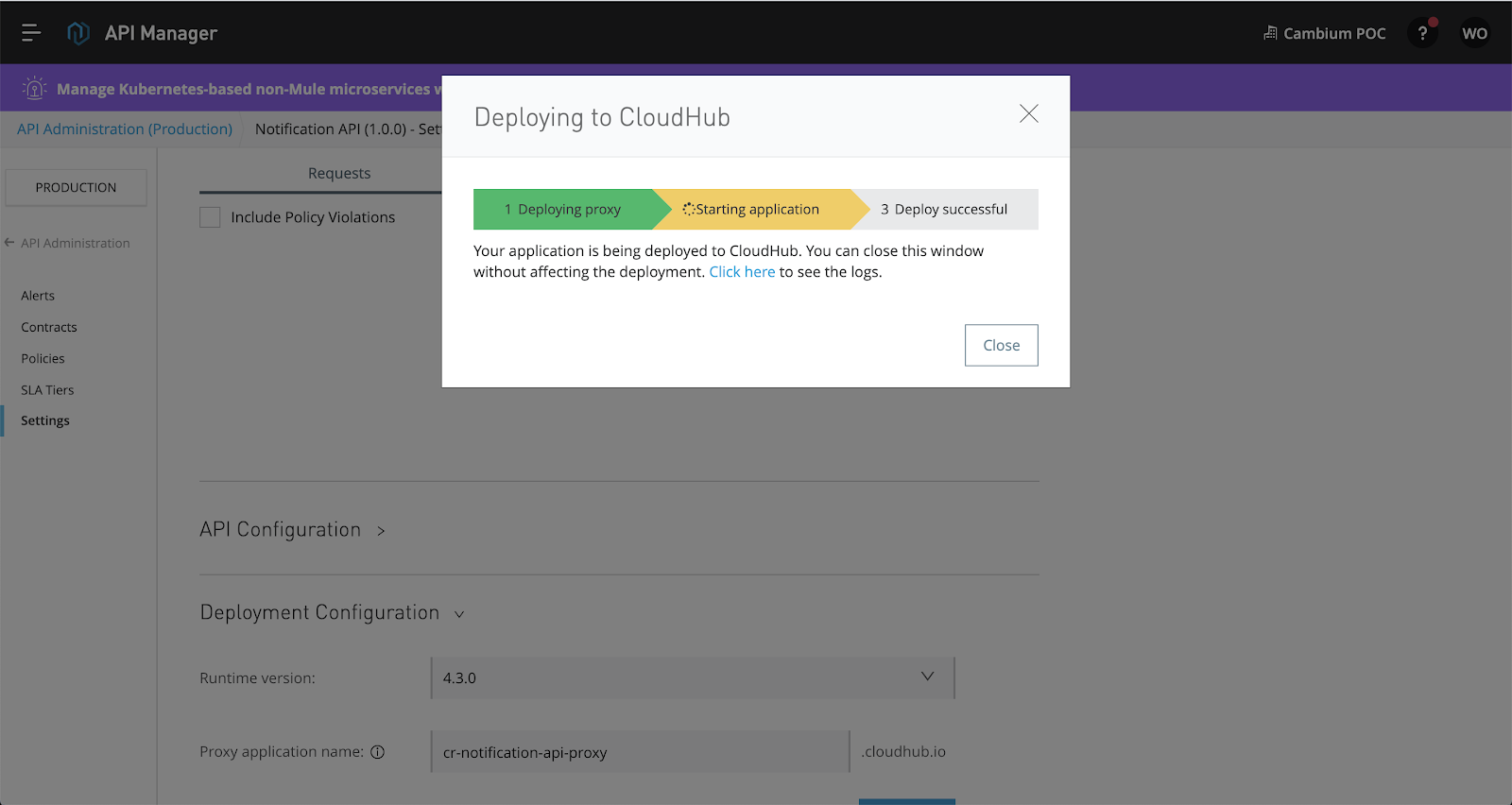Click the Cambium POC organization icon
The image size is (1512, 805).
1270,33
